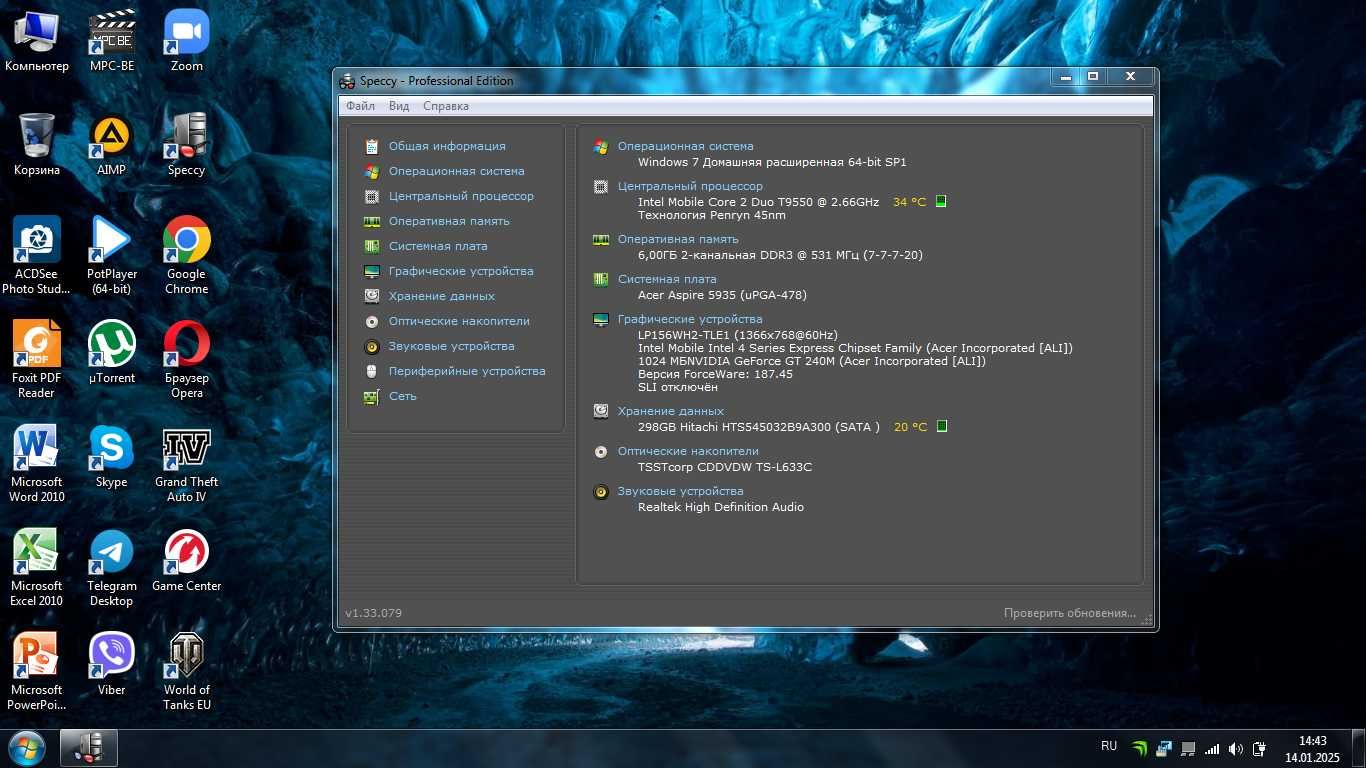Open the Оптические накопители sidebar icon
The image size is (1366, 768).
point(372,321)
